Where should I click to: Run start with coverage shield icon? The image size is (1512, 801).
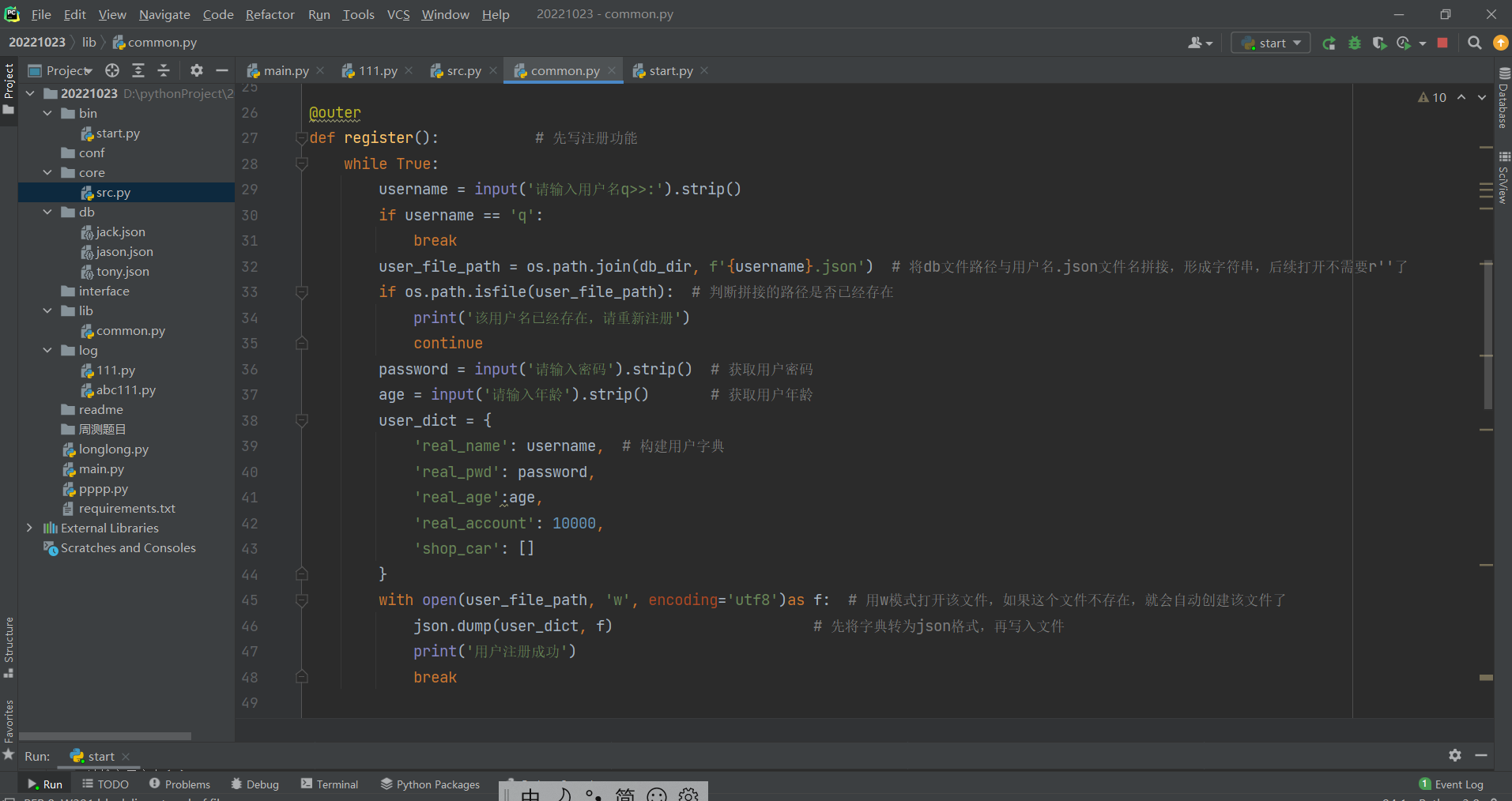[x=1379, y=43]
